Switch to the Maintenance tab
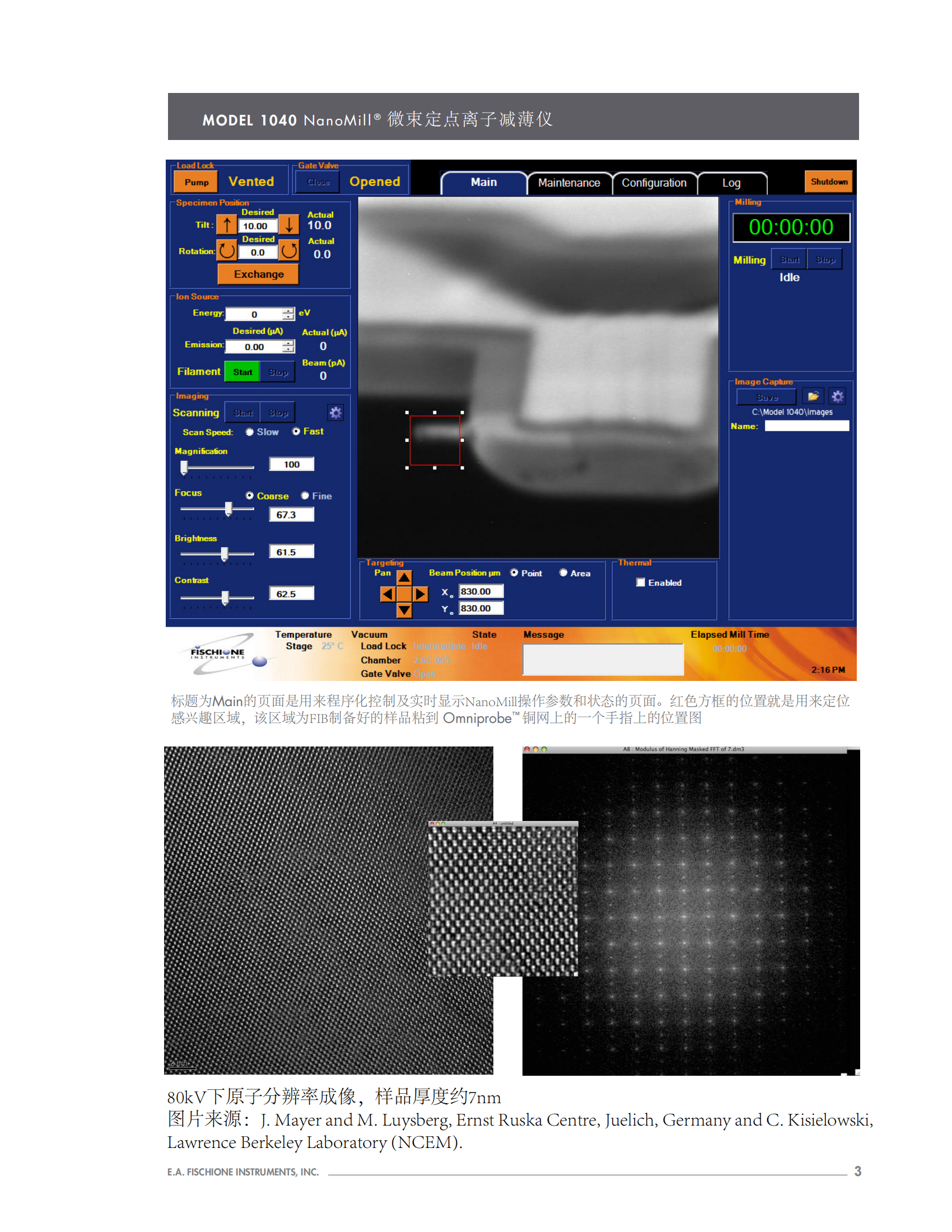Screen dimensions: 952x1232 click(569, 183)
